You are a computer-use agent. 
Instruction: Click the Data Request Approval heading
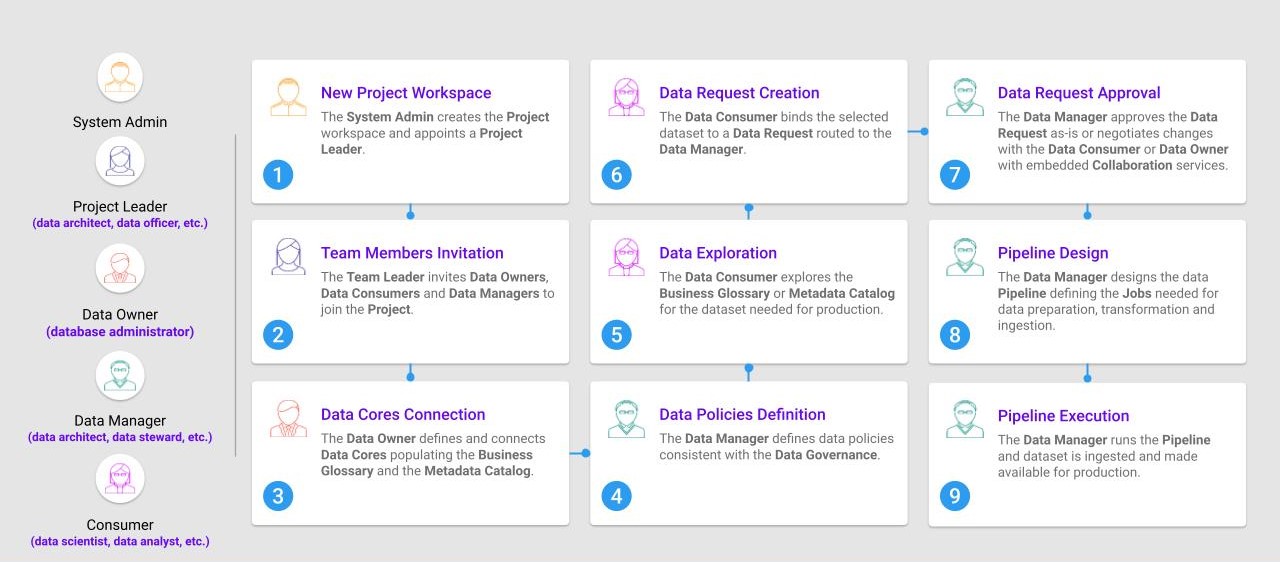tap(1079, 93)
